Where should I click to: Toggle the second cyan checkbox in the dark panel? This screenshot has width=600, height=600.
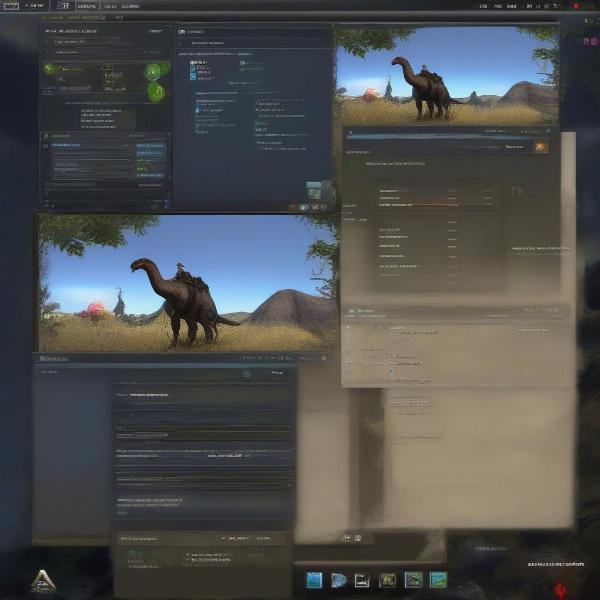pyautogui.click(x=192, y=69)
